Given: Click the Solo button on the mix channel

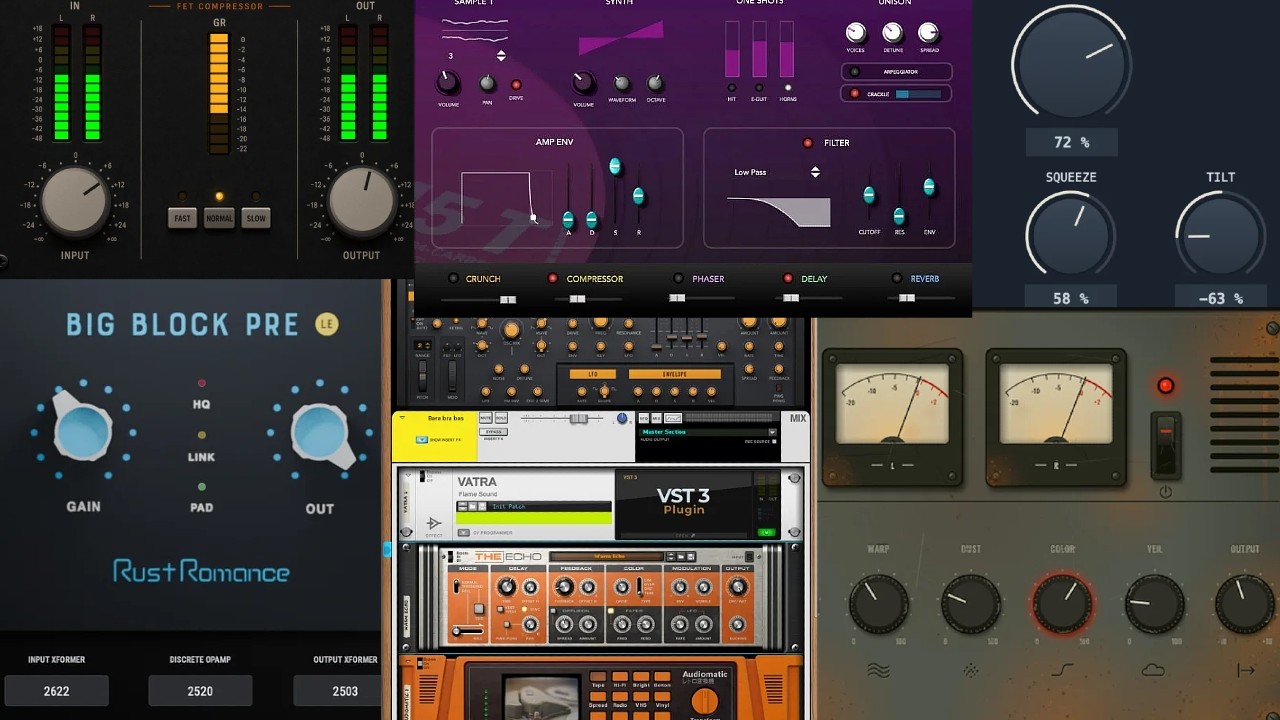Looking at the screenshot, I should click(x=500, y=417).
